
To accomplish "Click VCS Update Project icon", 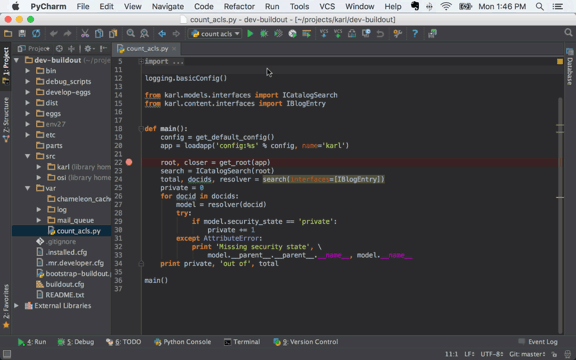I will click(324, 33).
